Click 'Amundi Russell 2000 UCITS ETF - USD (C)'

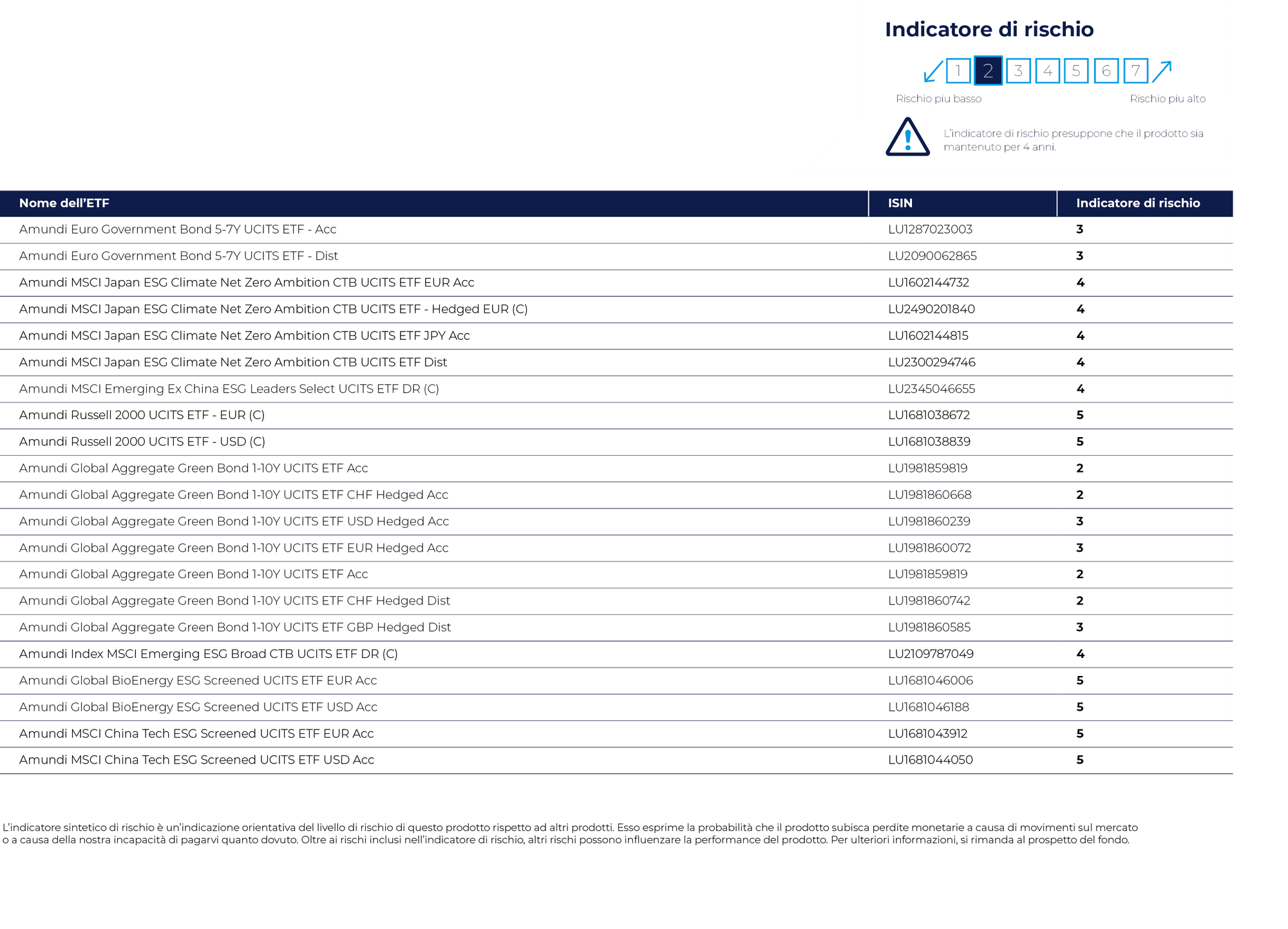tap(142, 442)
